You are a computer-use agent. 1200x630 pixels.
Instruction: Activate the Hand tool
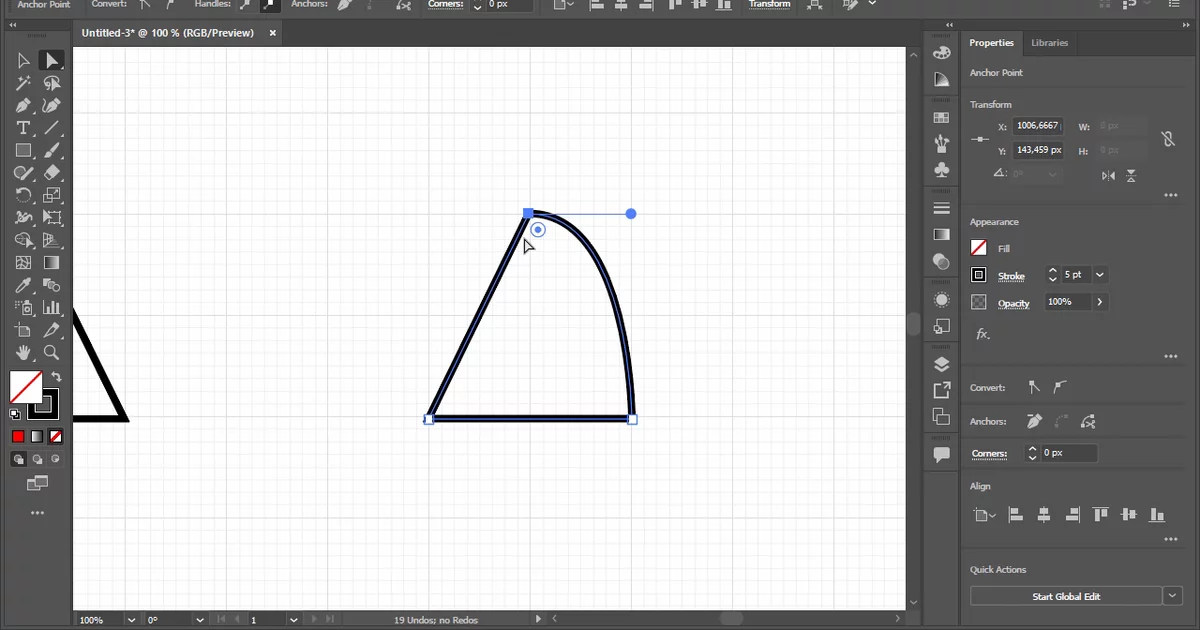point(23,353)
